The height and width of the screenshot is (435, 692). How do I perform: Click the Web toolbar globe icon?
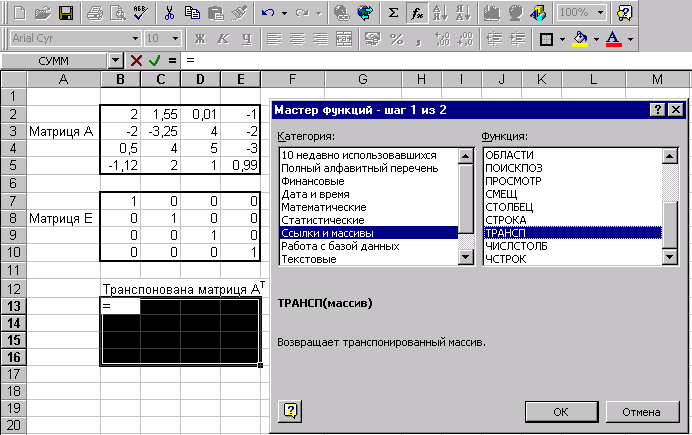365,13
